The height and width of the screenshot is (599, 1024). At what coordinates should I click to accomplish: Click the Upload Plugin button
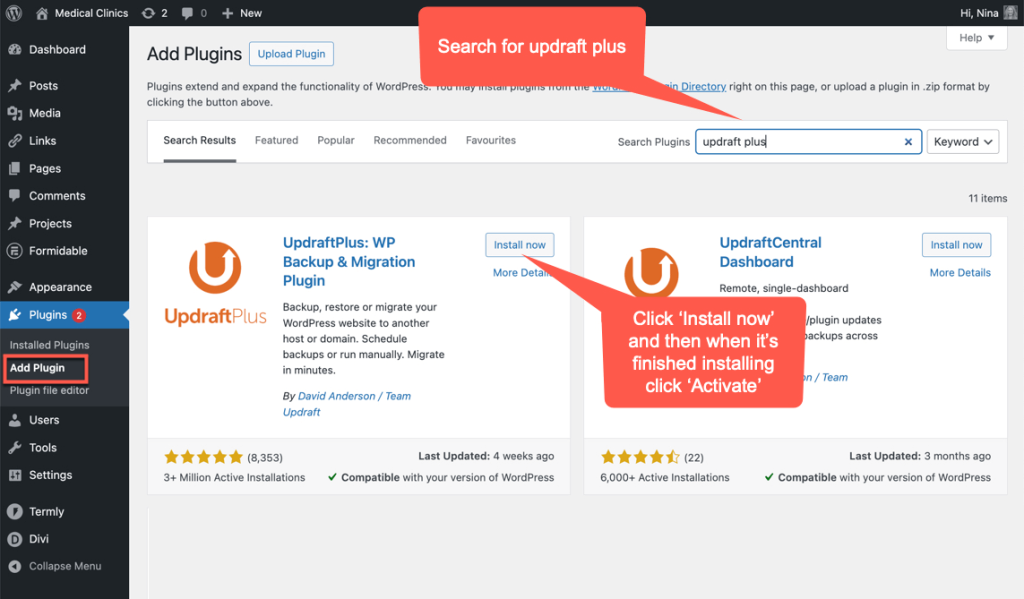click(291, 54)
